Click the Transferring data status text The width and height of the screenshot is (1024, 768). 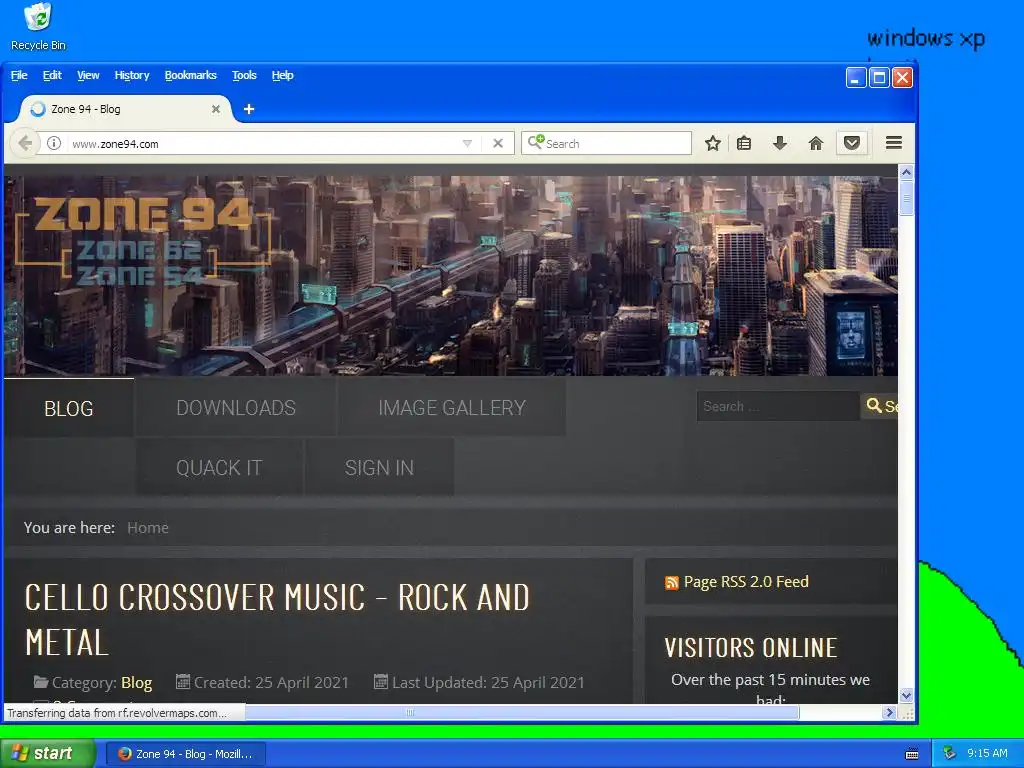coord(117,713)
